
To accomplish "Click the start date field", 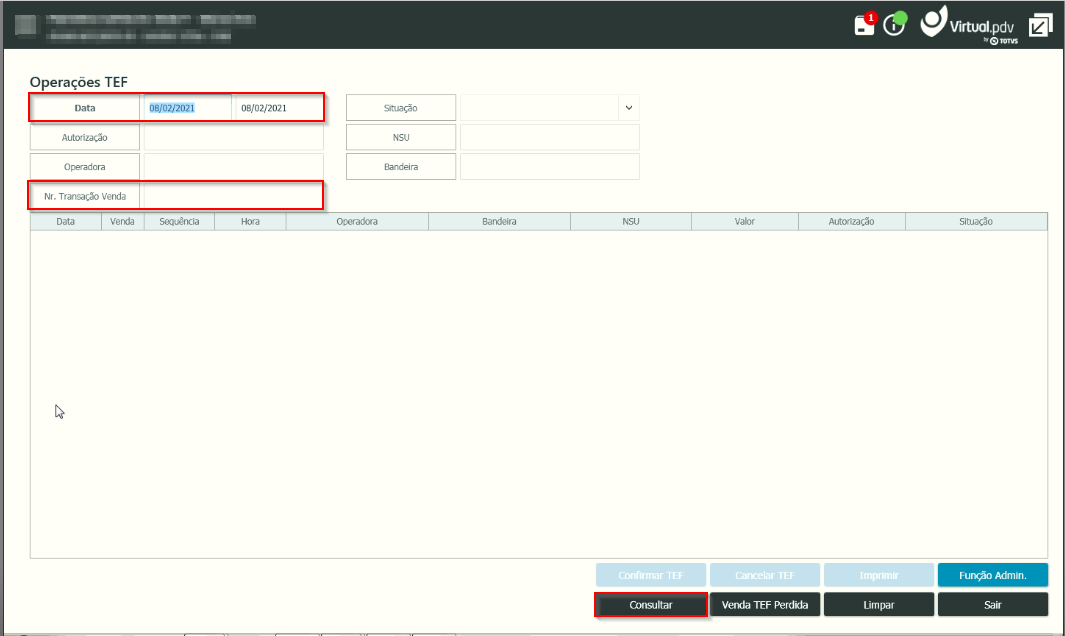I will [187, 108].
